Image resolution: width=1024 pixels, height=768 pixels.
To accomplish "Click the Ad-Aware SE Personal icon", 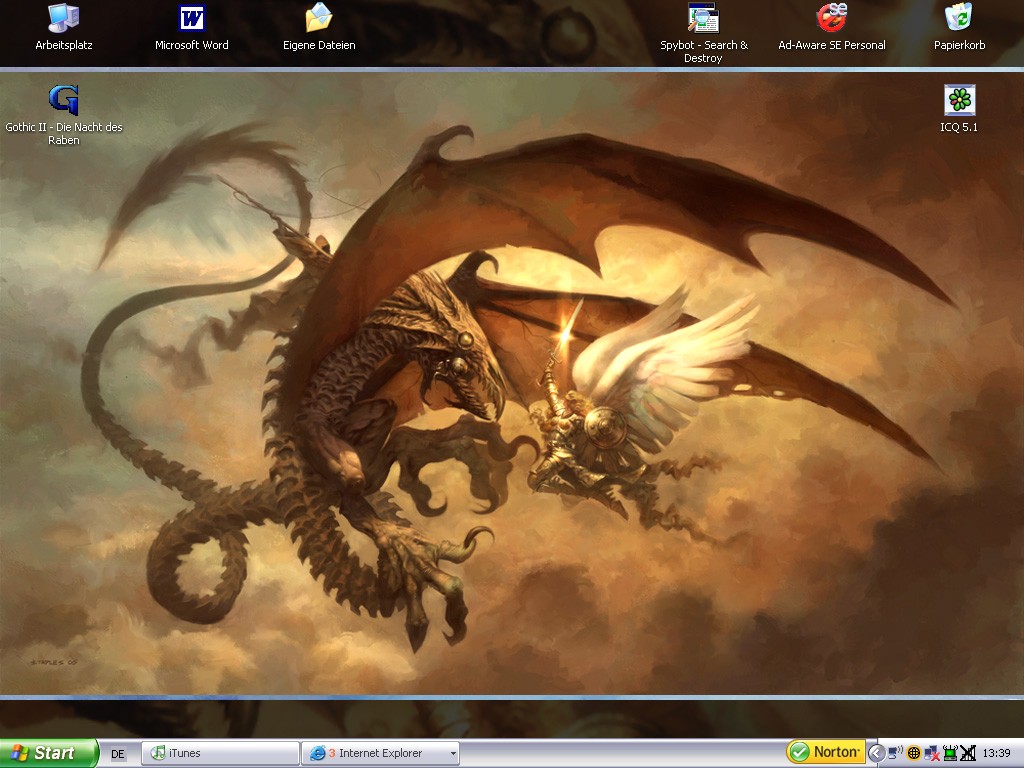I will (832, 18).
